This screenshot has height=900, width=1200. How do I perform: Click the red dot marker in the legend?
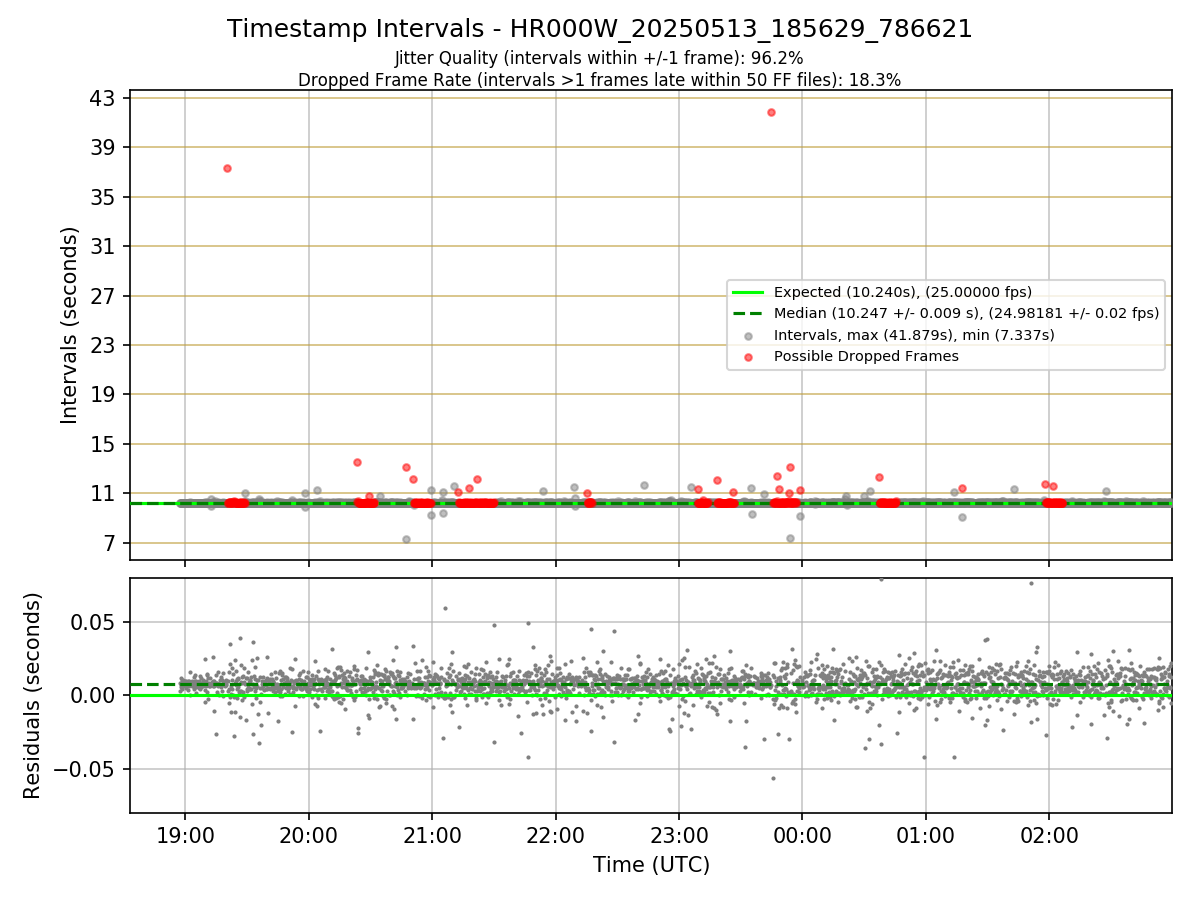(x=748, y=356)
